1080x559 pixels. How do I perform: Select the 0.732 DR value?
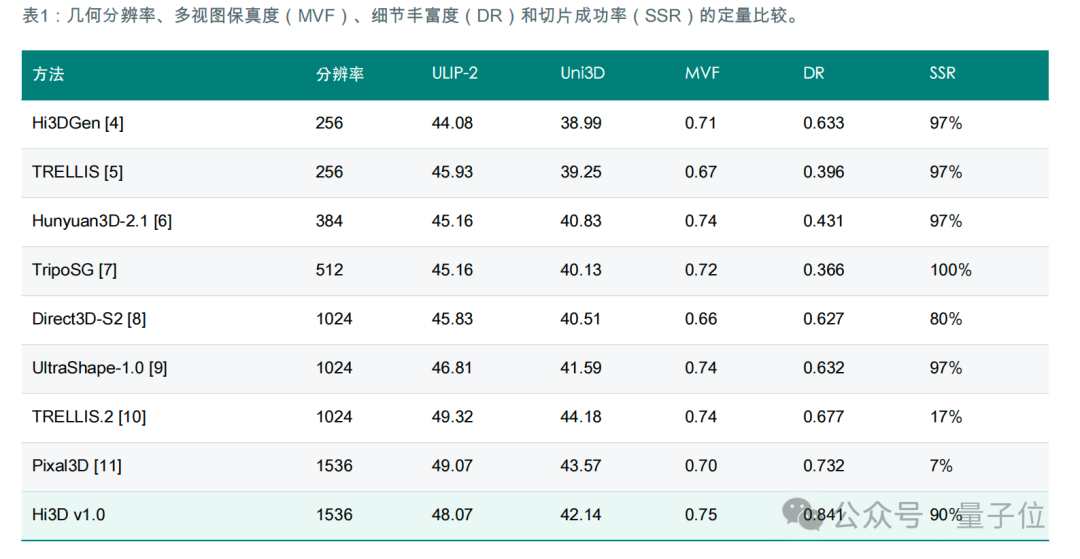[823, 465]
